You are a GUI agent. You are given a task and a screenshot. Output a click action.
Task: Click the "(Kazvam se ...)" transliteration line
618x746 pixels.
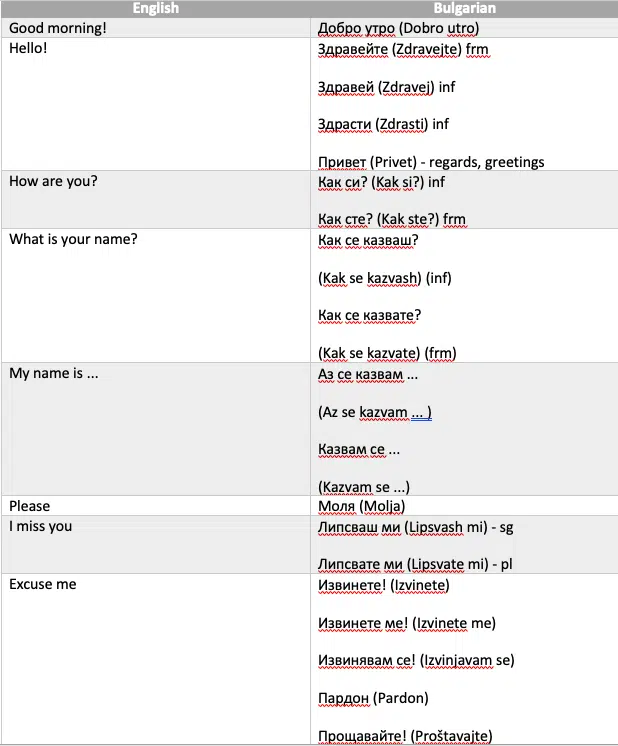click(363, 488)
